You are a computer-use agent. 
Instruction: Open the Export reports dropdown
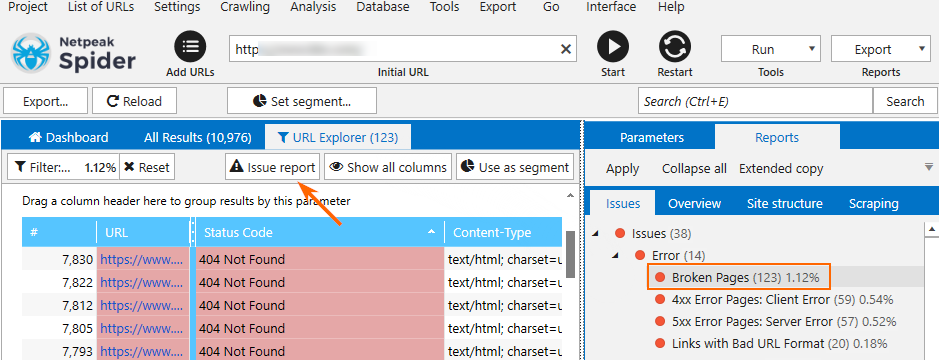pos(880,49)
